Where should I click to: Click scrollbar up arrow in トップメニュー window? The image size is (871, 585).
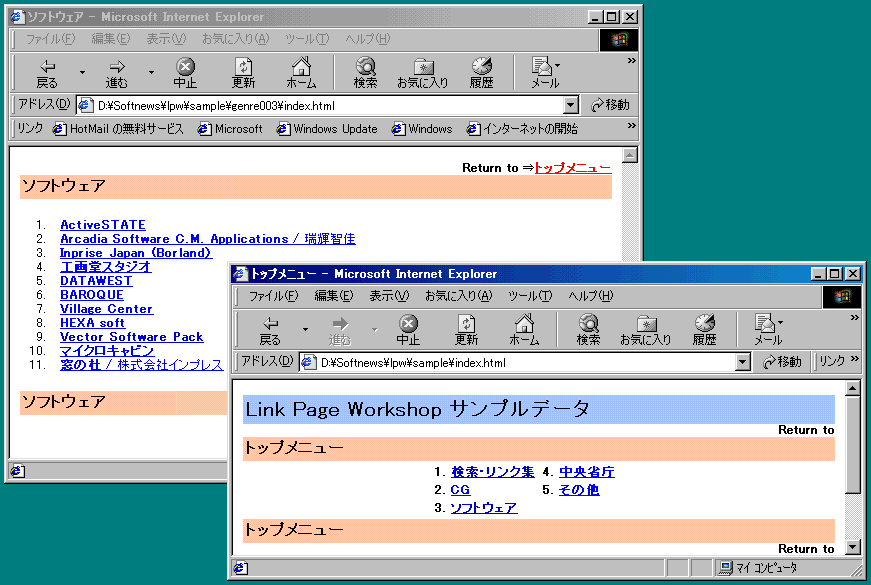[853, 387]
